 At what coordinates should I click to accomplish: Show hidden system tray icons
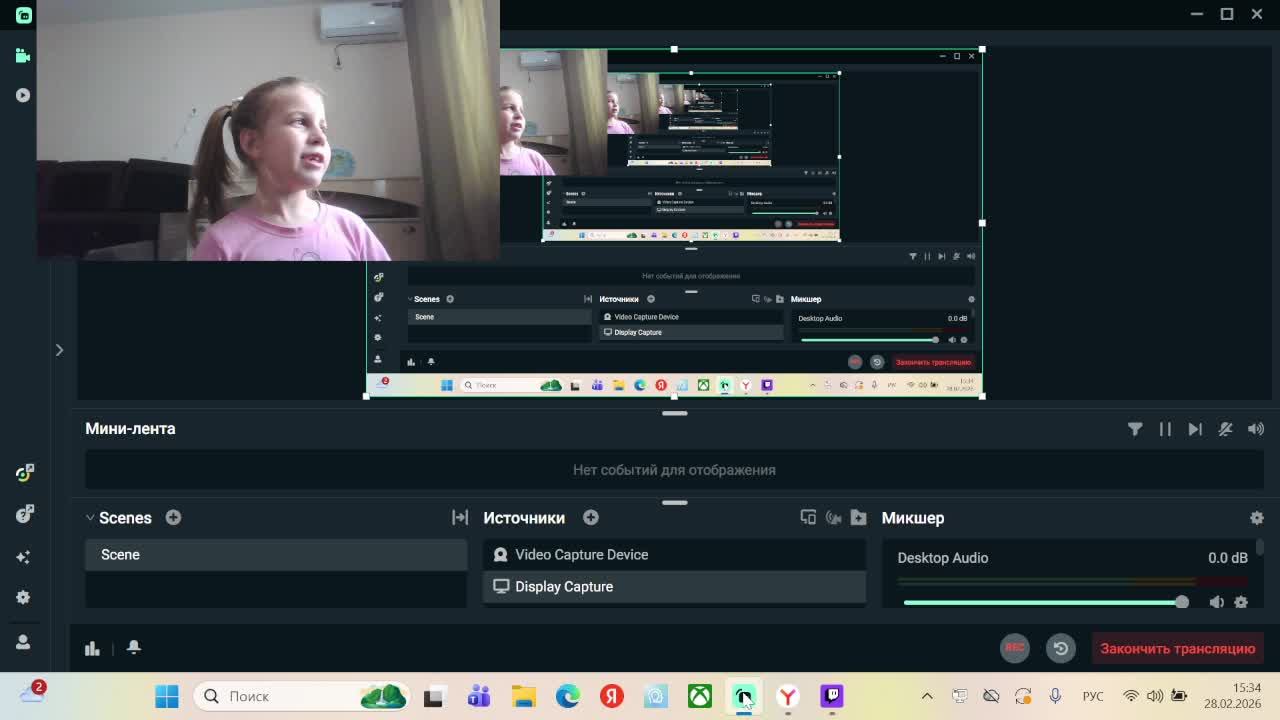pos(927,696)
